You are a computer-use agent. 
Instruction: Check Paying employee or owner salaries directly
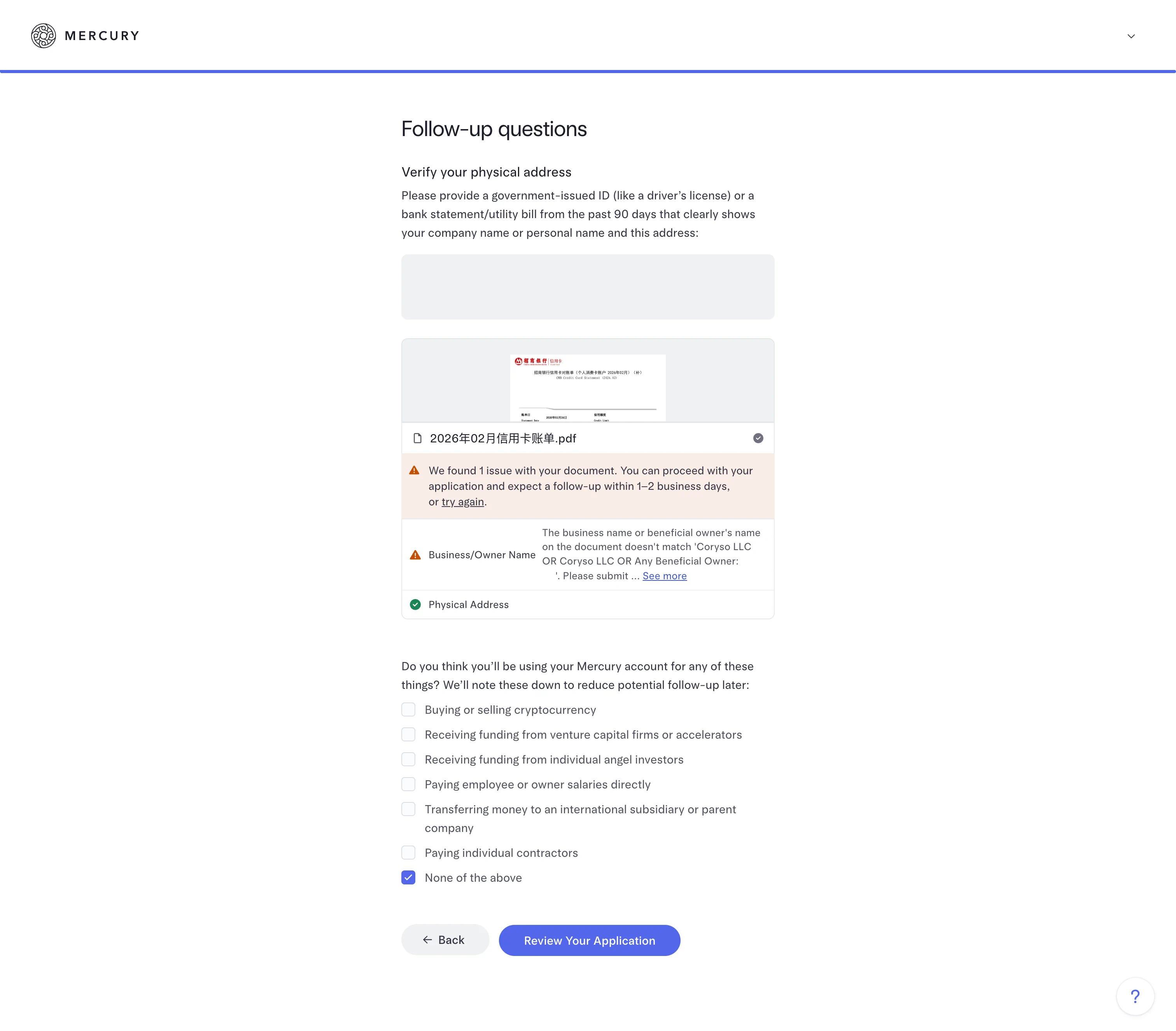point(408,784)
